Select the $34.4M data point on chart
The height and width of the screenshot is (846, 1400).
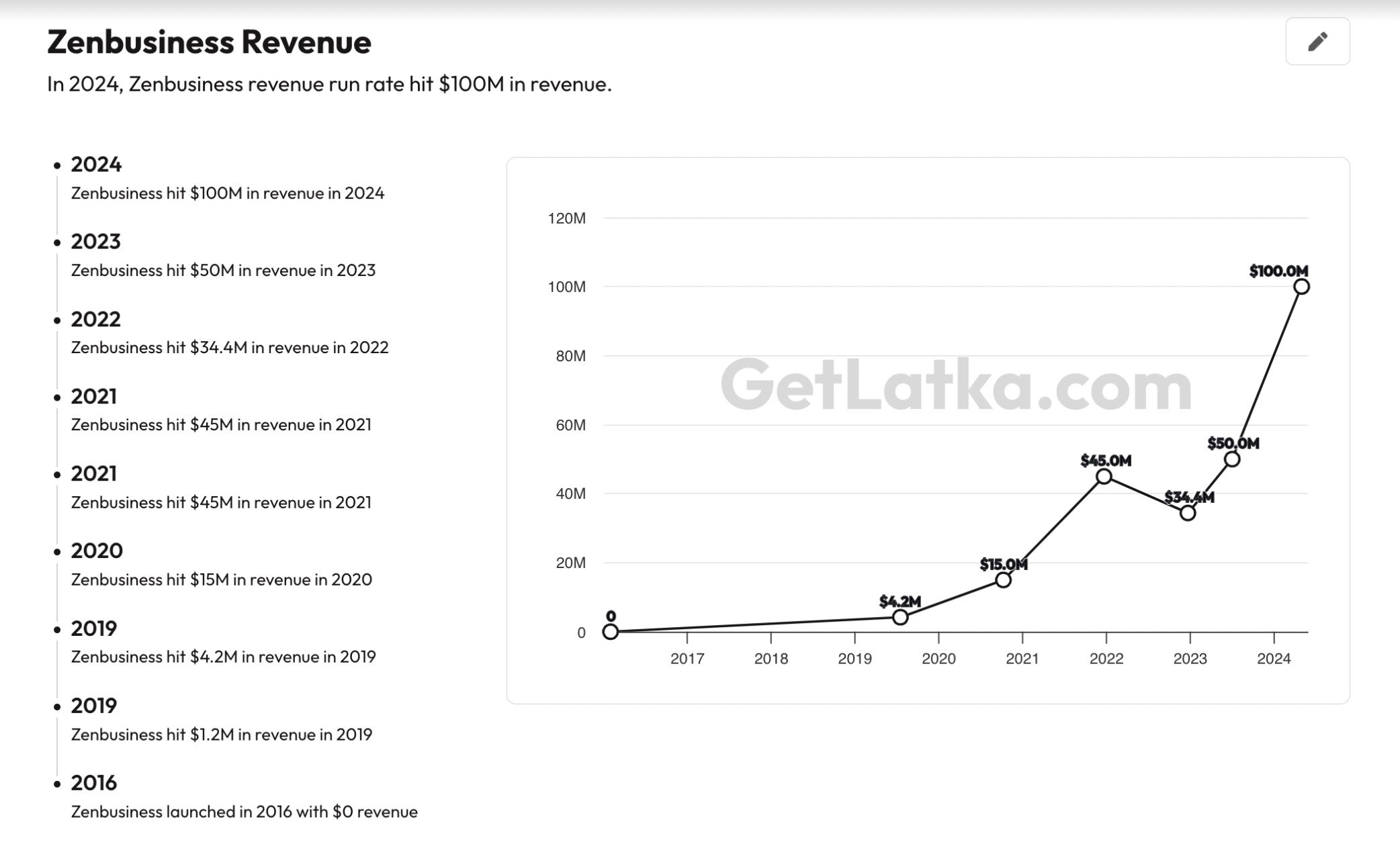click(1187, 513)
